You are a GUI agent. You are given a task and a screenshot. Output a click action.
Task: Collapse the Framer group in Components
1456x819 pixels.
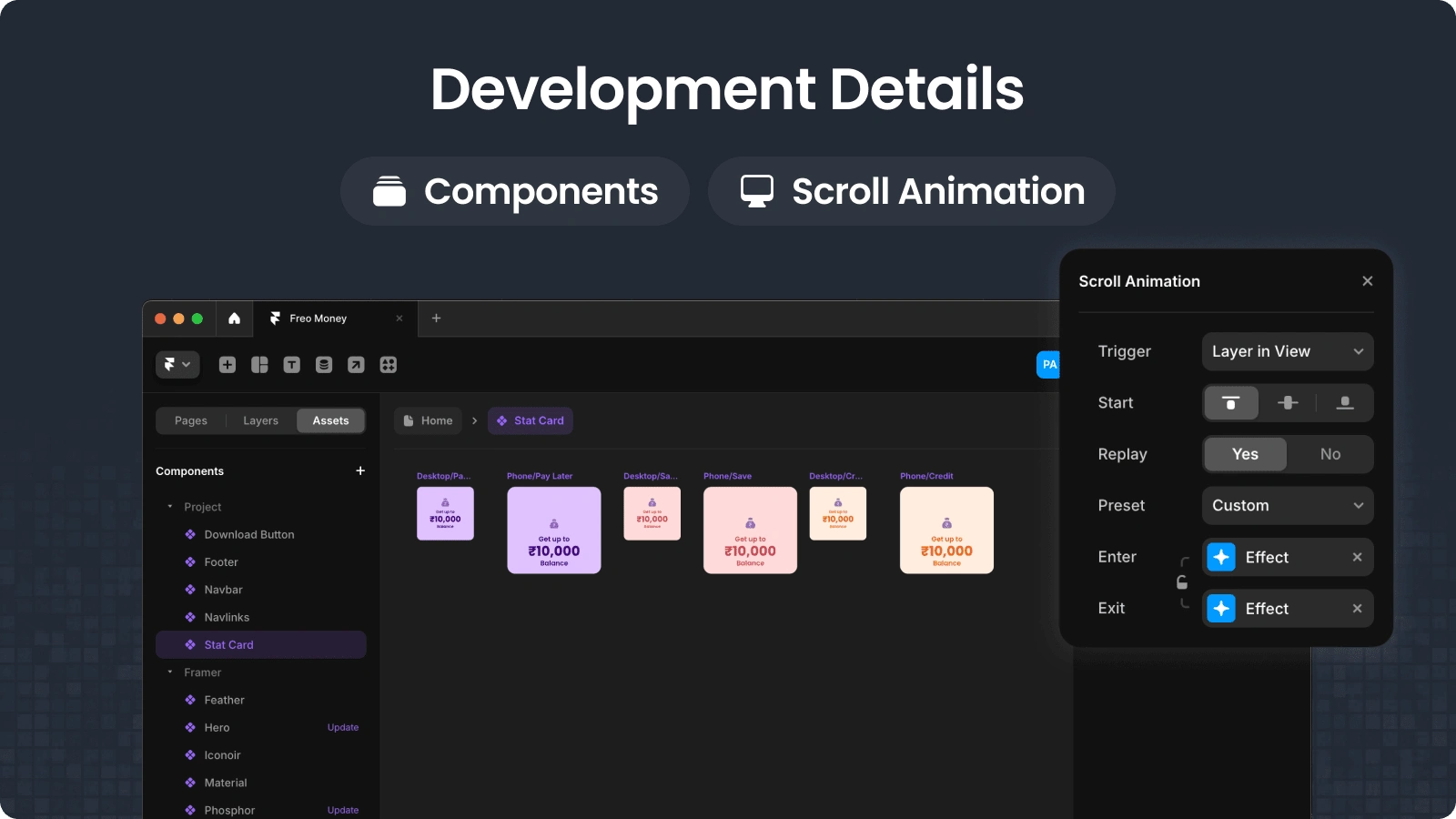170,672
